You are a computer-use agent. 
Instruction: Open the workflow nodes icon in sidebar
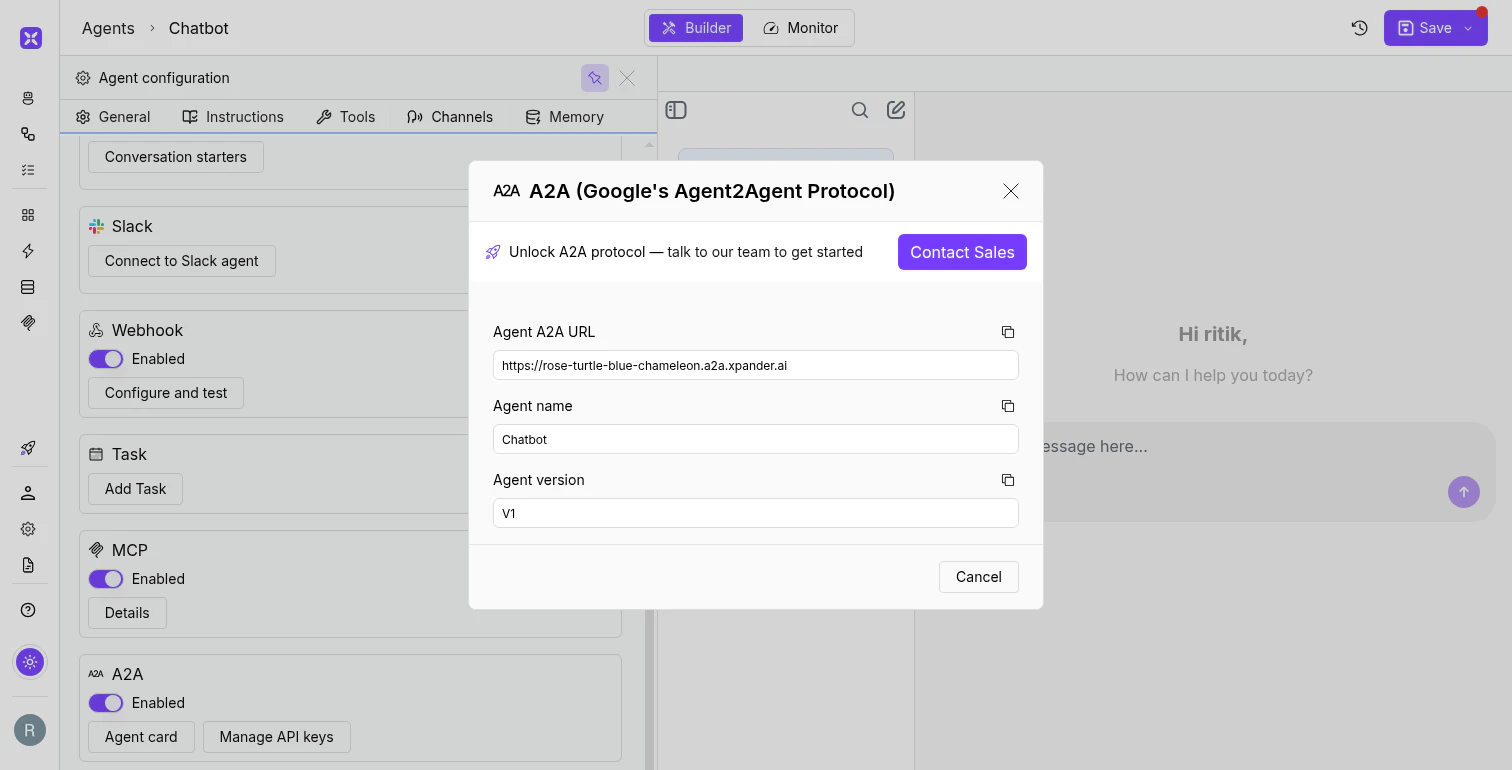coord(28,134)
